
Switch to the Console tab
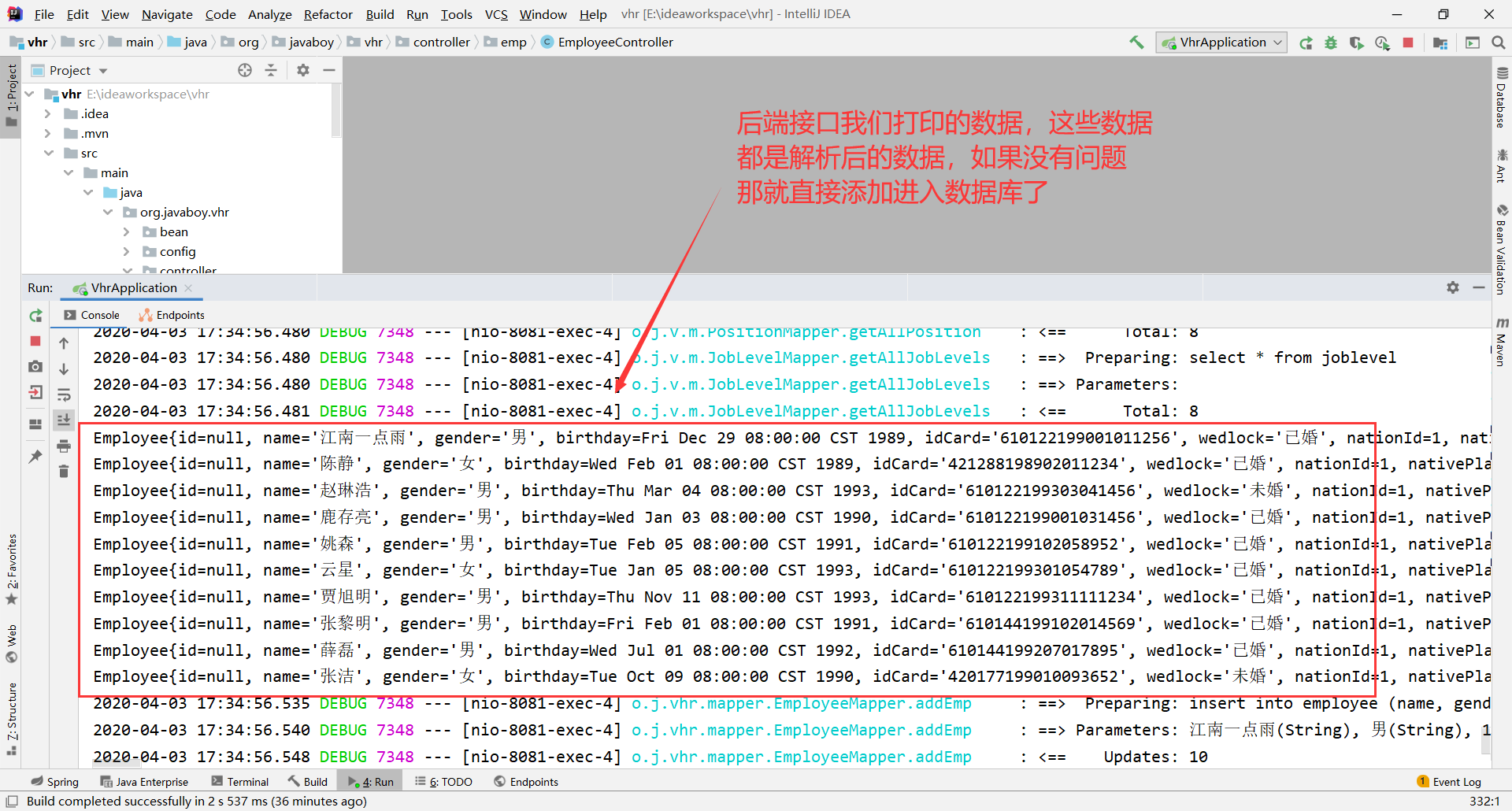pos(91,315)
